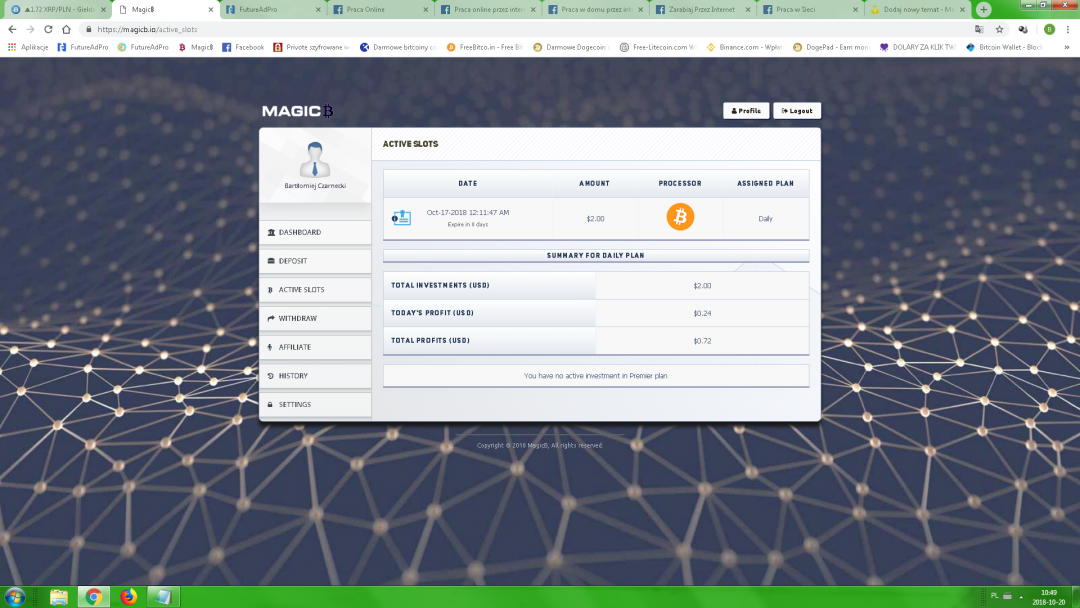The image size is (1080, 608).
Task: Open Firefox from the Windows taskbar
Action: click(x=127, y=597)
